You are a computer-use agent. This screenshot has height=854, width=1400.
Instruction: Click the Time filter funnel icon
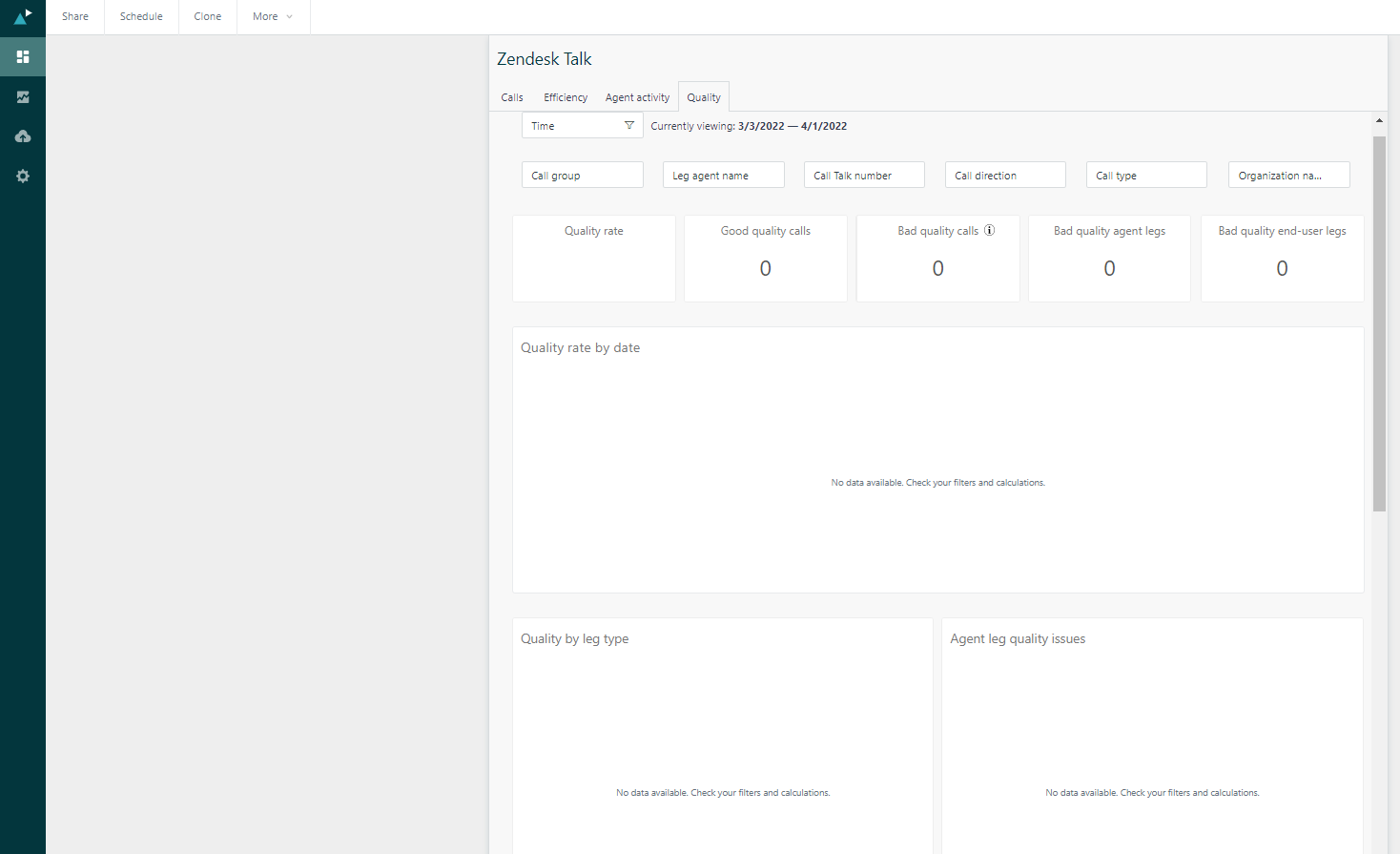coord(629,126)
